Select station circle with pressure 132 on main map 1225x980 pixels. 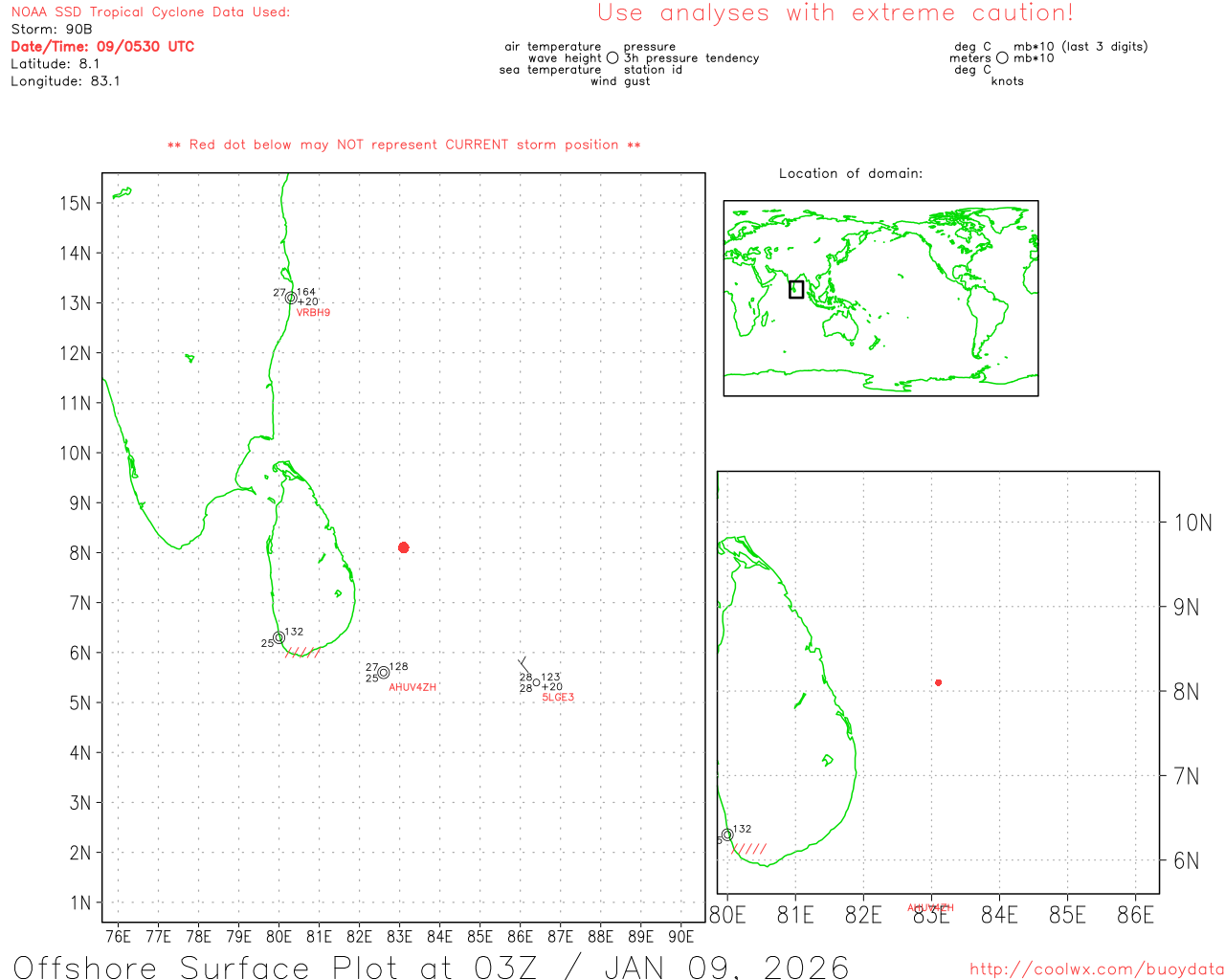coord(278,637)
